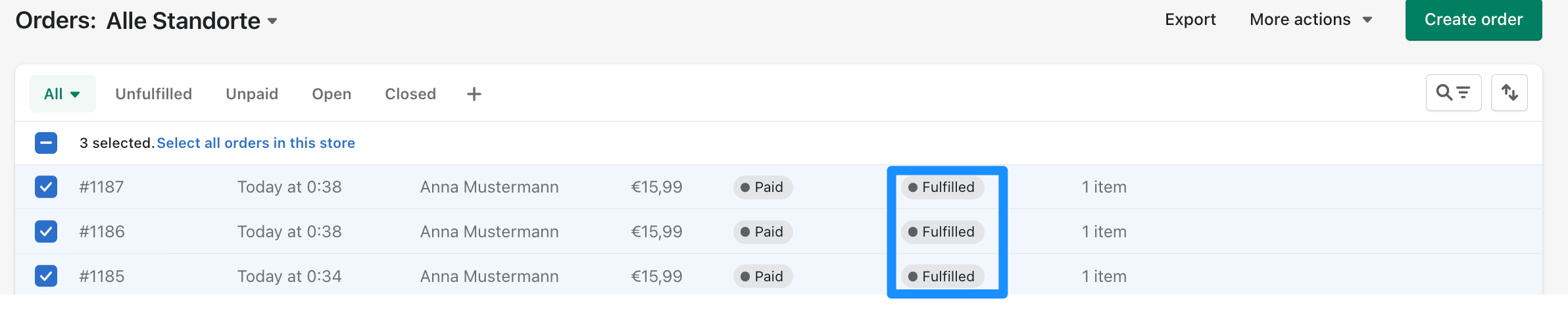This screenshot has width=1568, height=326.
Task: Expand the Alle Standorte location dropdown
Action: pyautogui.click(x=191, y=21)
